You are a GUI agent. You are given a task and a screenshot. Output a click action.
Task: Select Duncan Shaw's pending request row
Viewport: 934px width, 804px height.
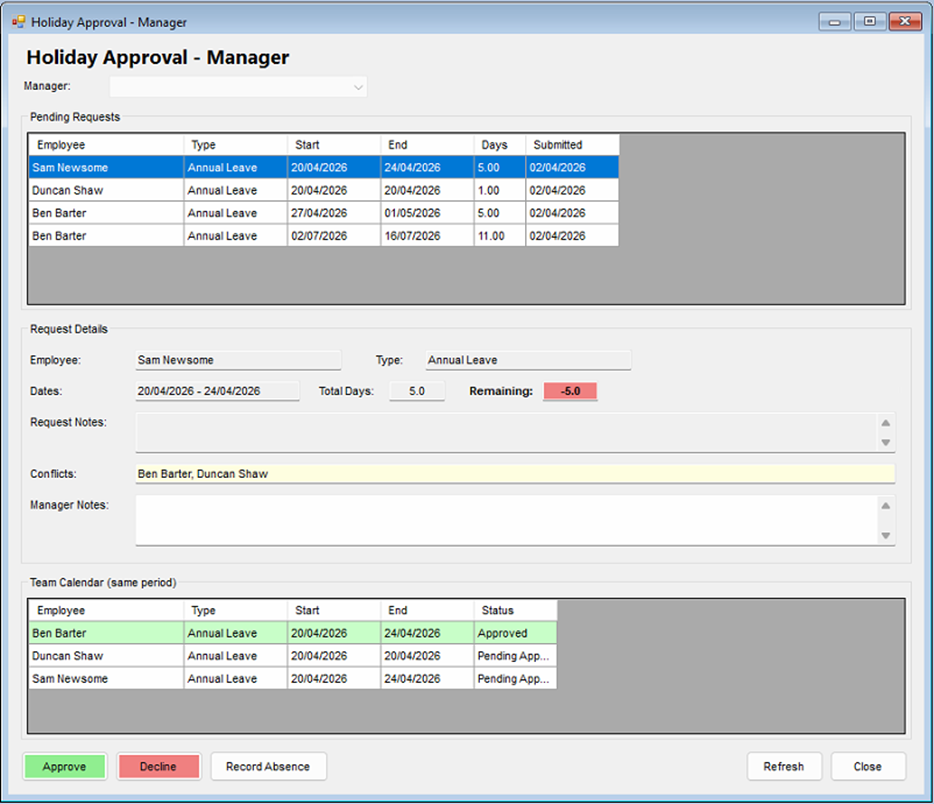click(x=323, y=191)
